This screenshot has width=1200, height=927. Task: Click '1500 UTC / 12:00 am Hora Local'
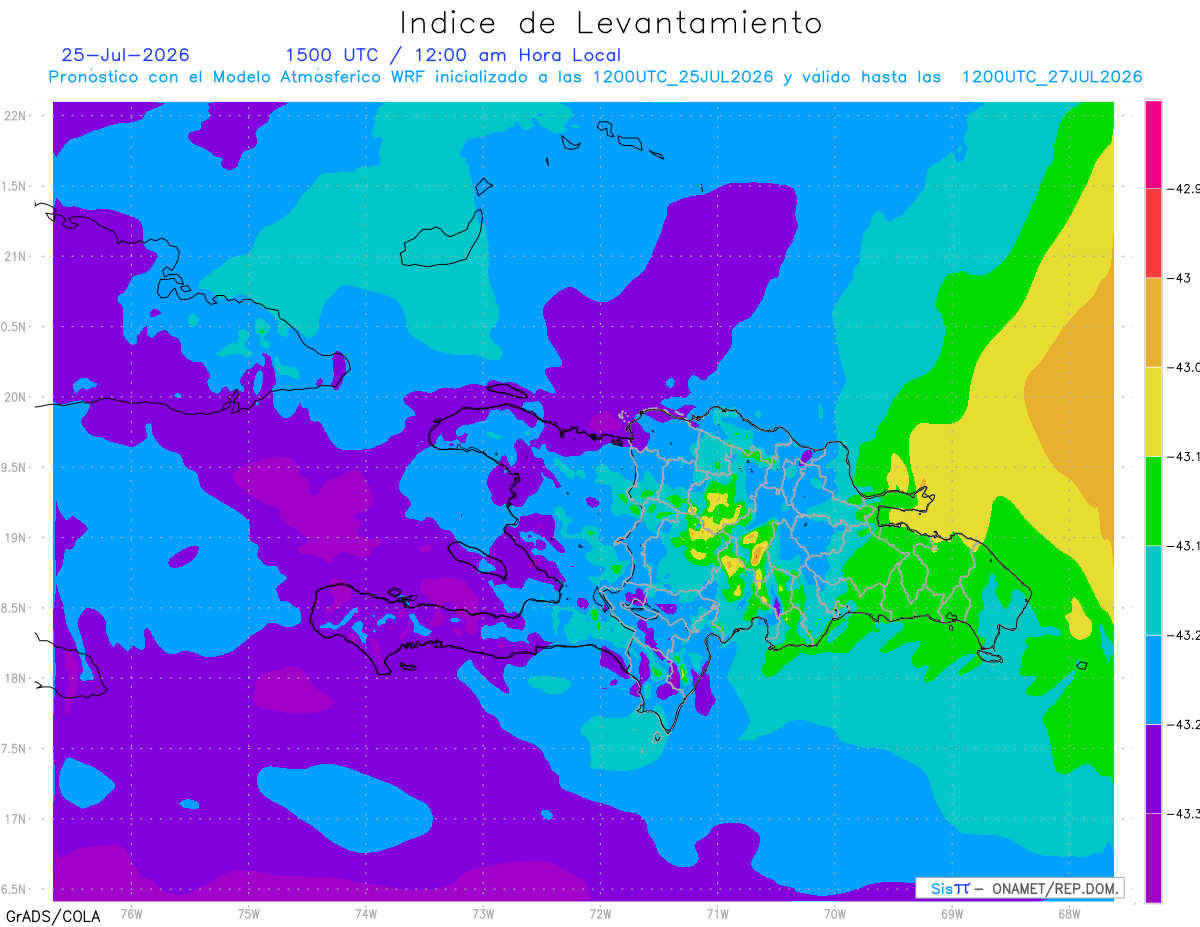tap(453, 56)
